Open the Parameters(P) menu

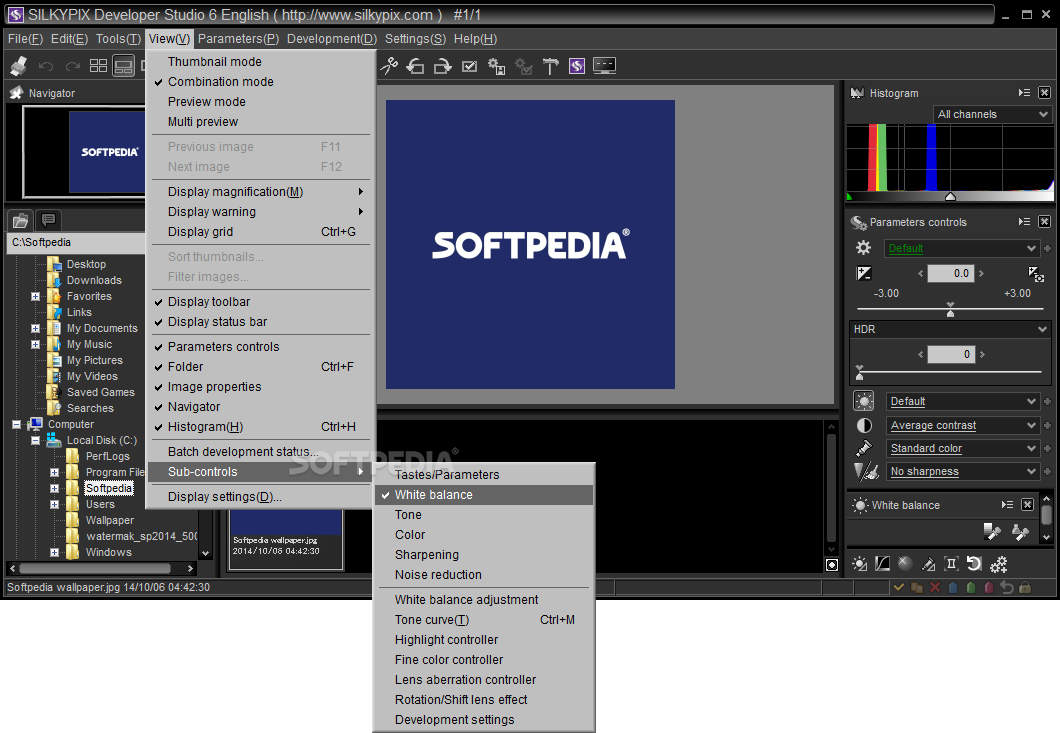point(239,39)
